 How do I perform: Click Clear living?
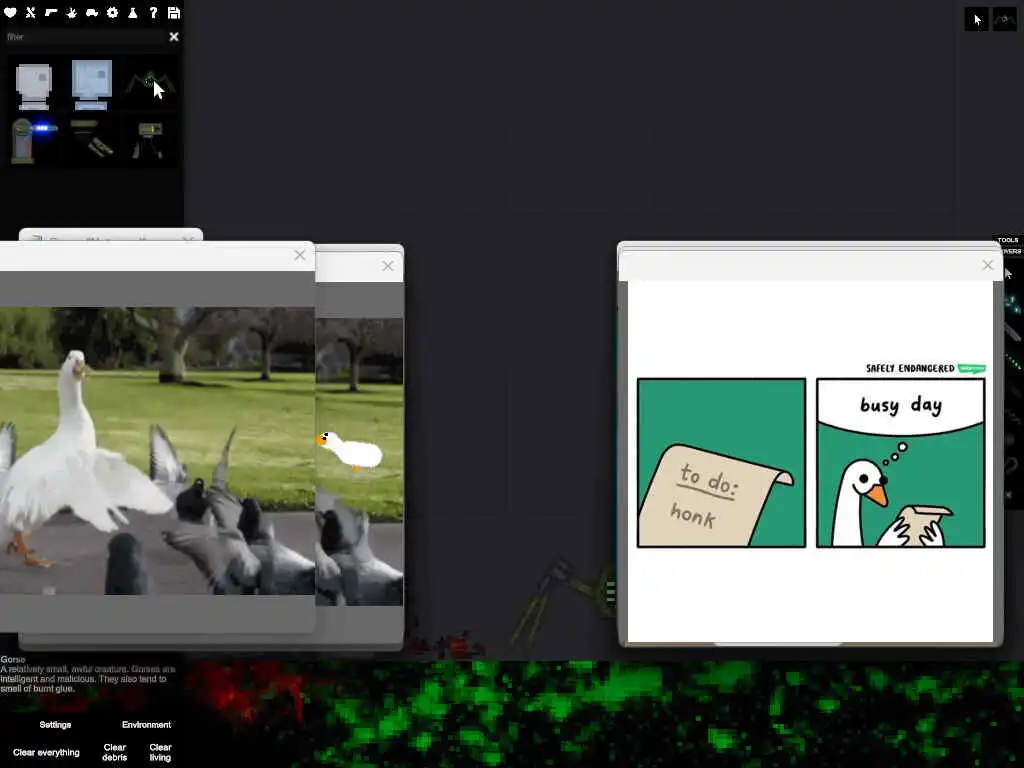pos(160,752)
